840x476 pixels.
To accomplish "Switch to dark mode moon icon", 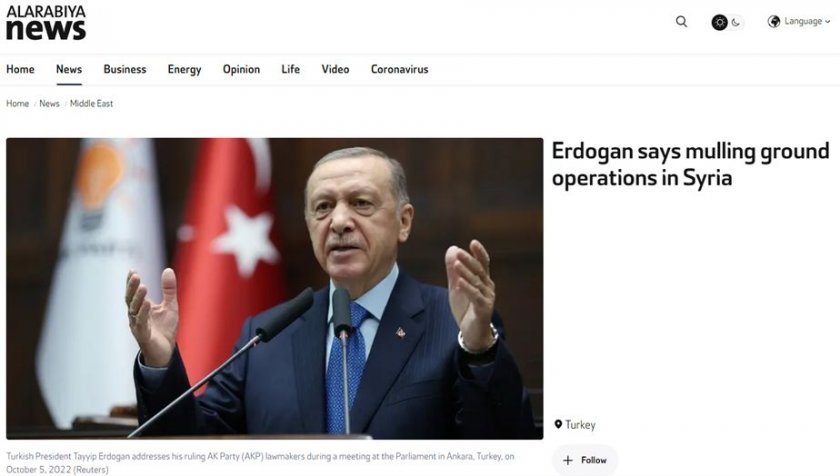I will (x=736, y=22).
